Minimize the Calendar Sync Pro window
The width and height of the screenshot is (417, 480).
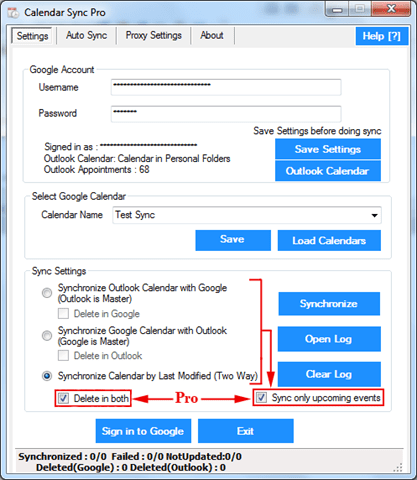click(337, 10)
